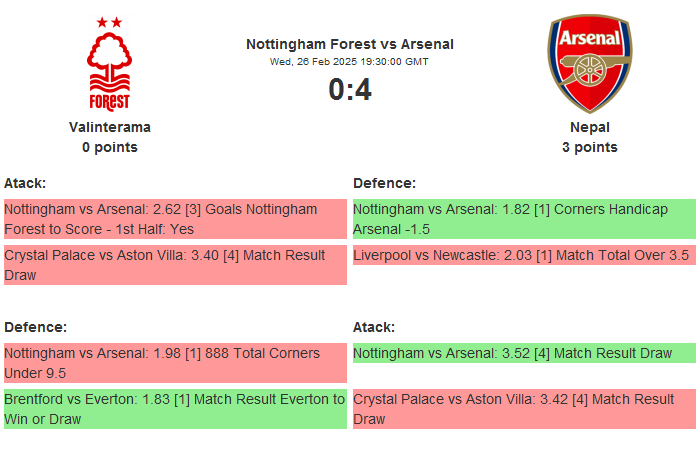
Task: Click the bottom-right Atack heading
Action: click(x=374, y=327)
